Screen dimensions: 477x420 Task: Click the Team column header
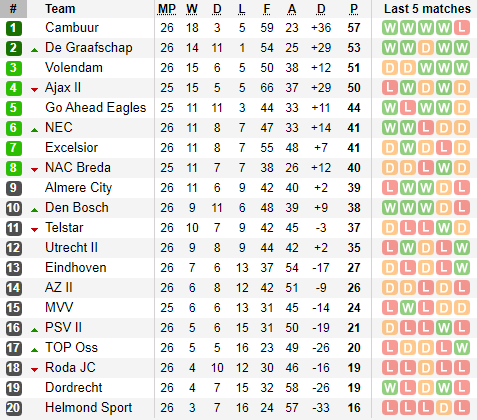pos(60,9)
